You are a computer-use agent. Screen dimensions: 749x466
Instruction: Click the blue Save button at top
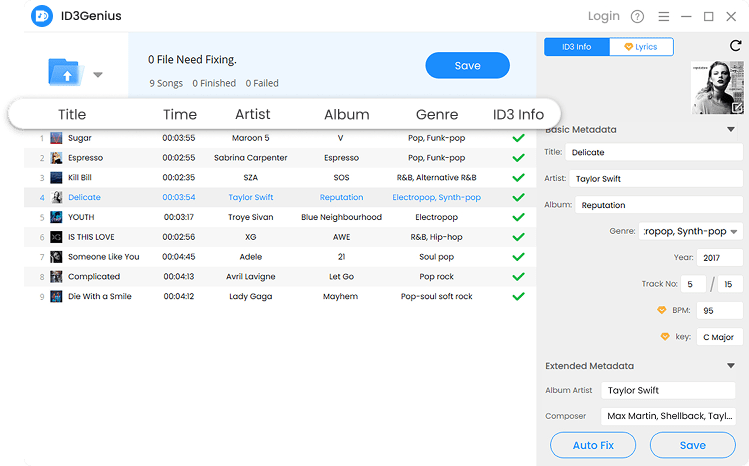click(467, 65)
